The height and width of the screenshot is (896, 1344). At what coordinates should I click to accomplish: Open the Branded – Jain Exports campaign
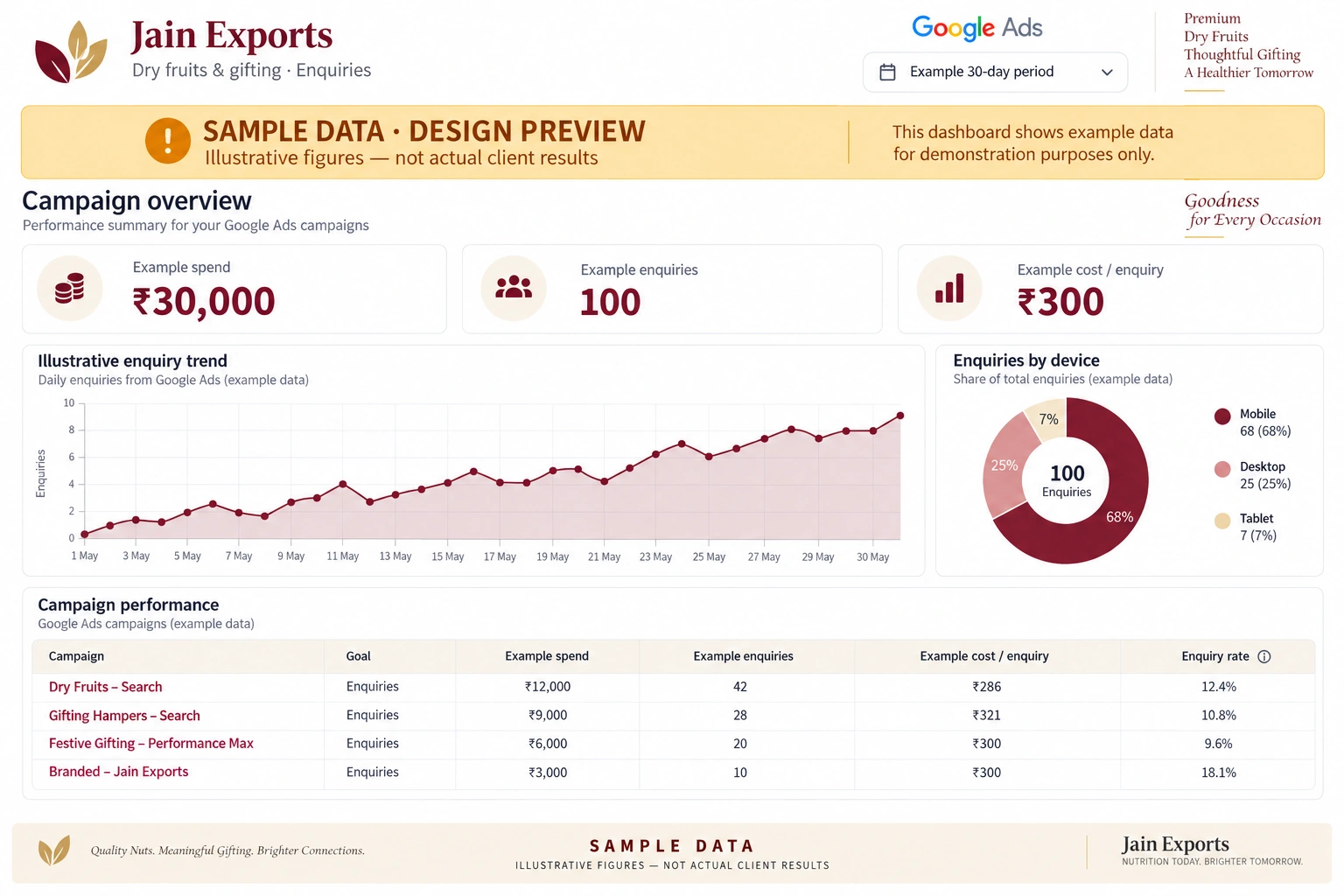119,772
